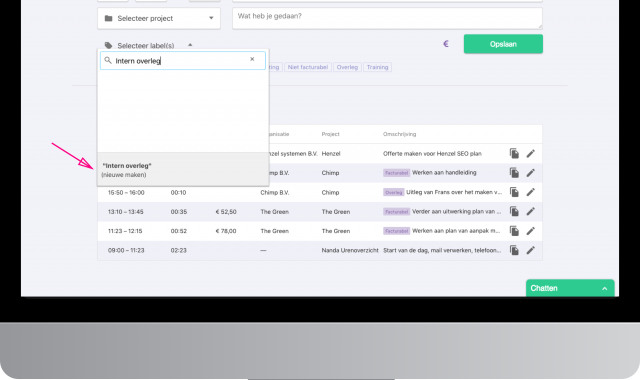Create new label "Intern overleg"

point(182,170)
